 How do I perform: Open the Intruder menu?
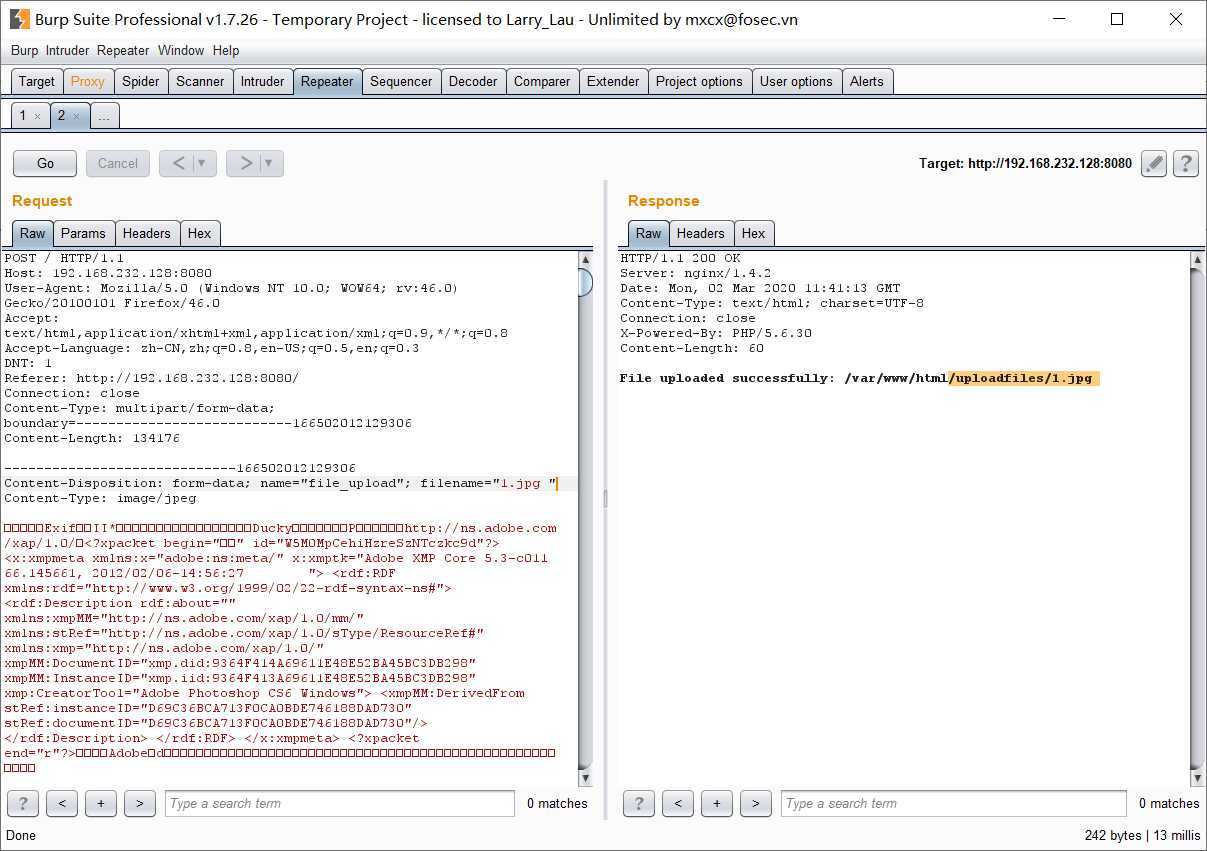pos(67,50)
